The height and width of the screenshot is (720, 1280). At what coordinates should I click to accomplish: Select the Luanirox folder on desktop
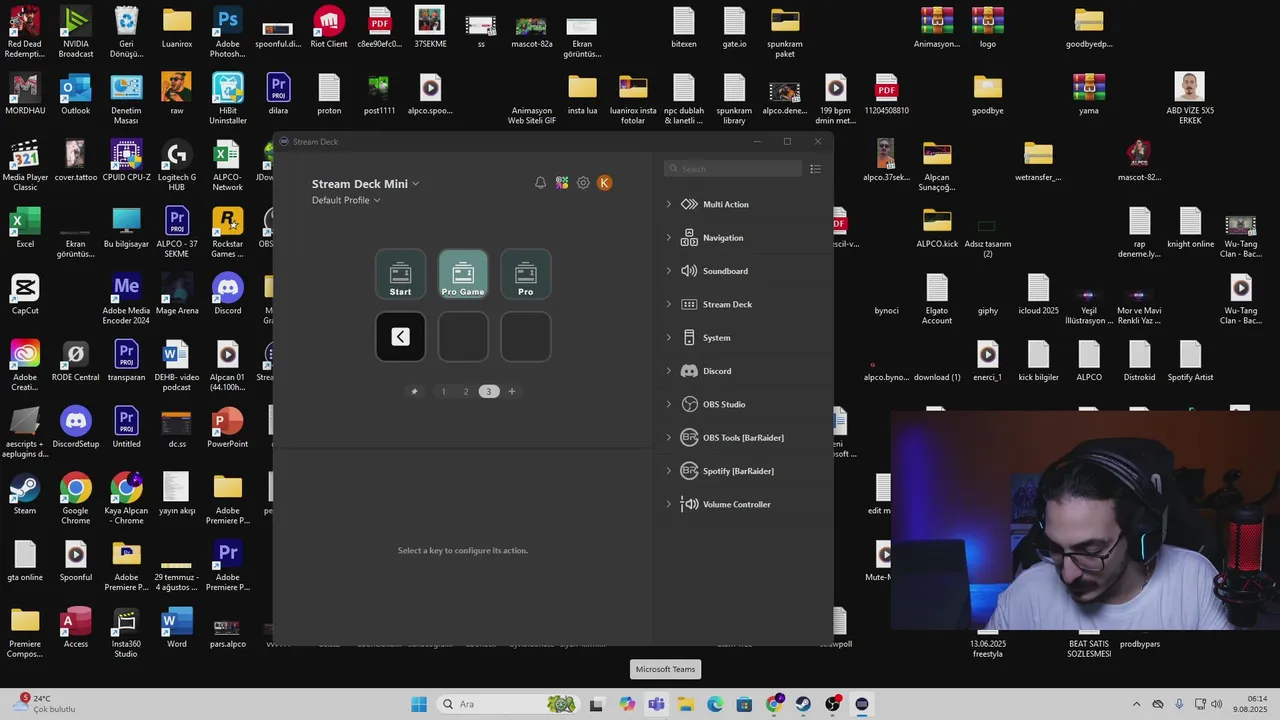(177, 27)
